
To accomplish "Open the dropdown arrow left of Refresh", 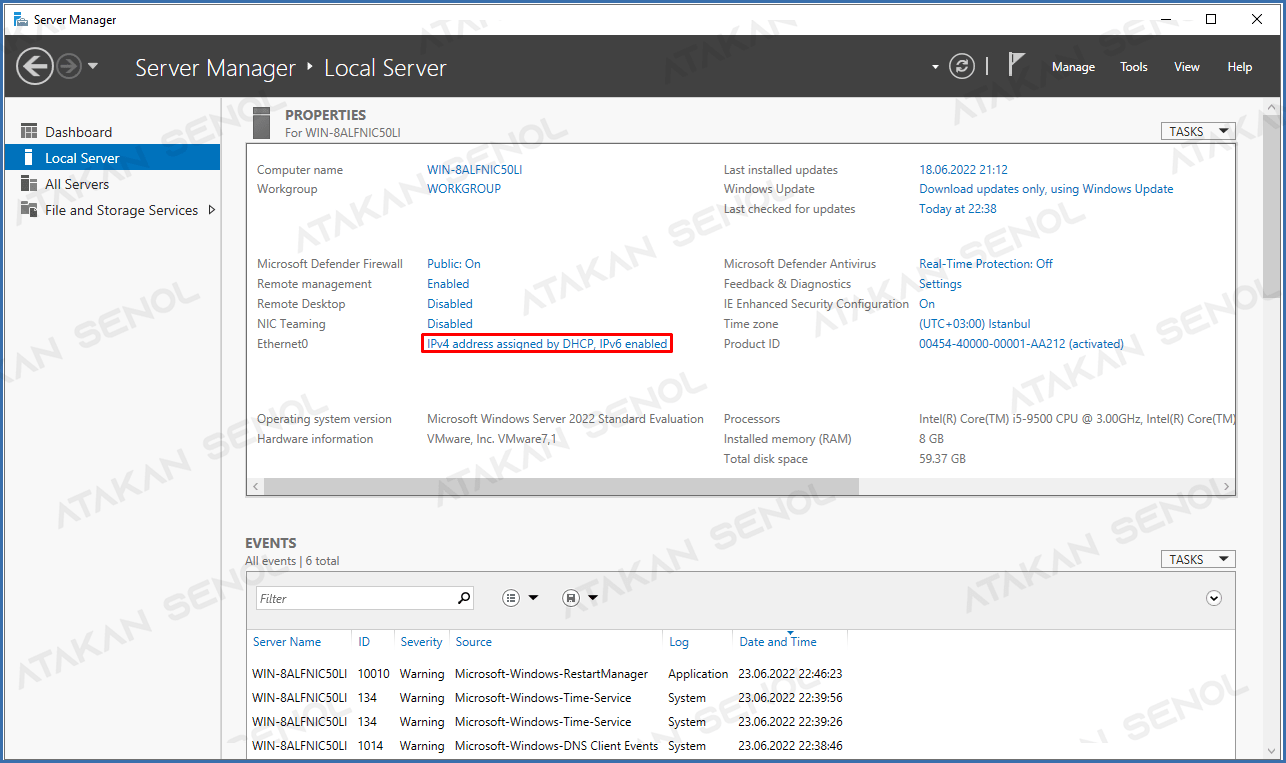I will 936,68.
